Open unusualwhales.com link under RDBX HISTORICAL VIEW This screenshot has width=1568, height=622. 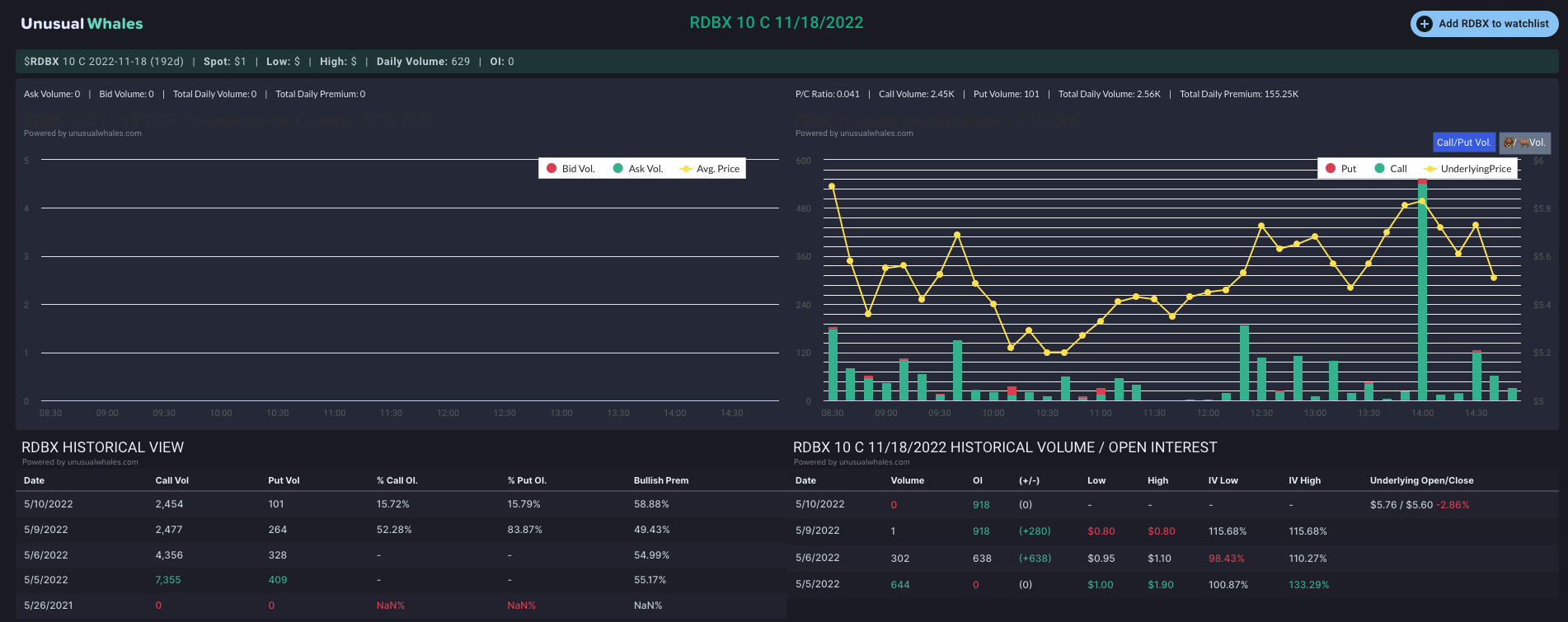click(x=103, y=462)
